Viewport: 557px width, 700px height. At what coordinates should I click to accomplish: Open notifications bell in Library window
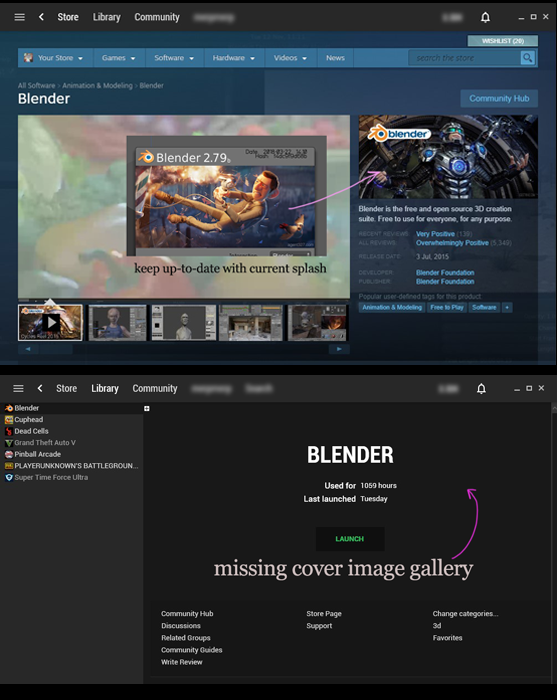[x=481, y=388]
